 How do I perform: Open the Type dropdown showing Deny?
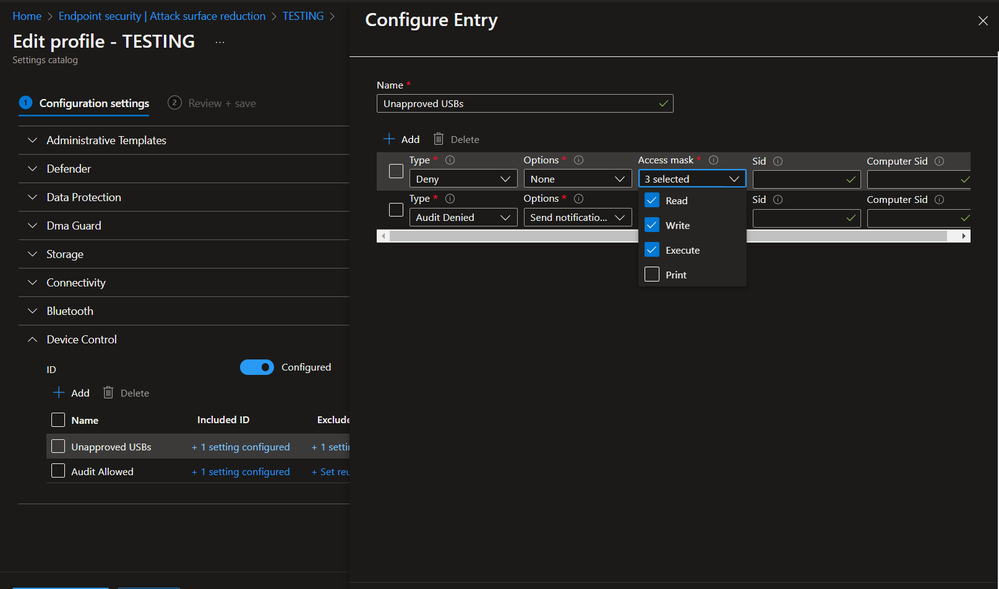[x=463, y=179]
